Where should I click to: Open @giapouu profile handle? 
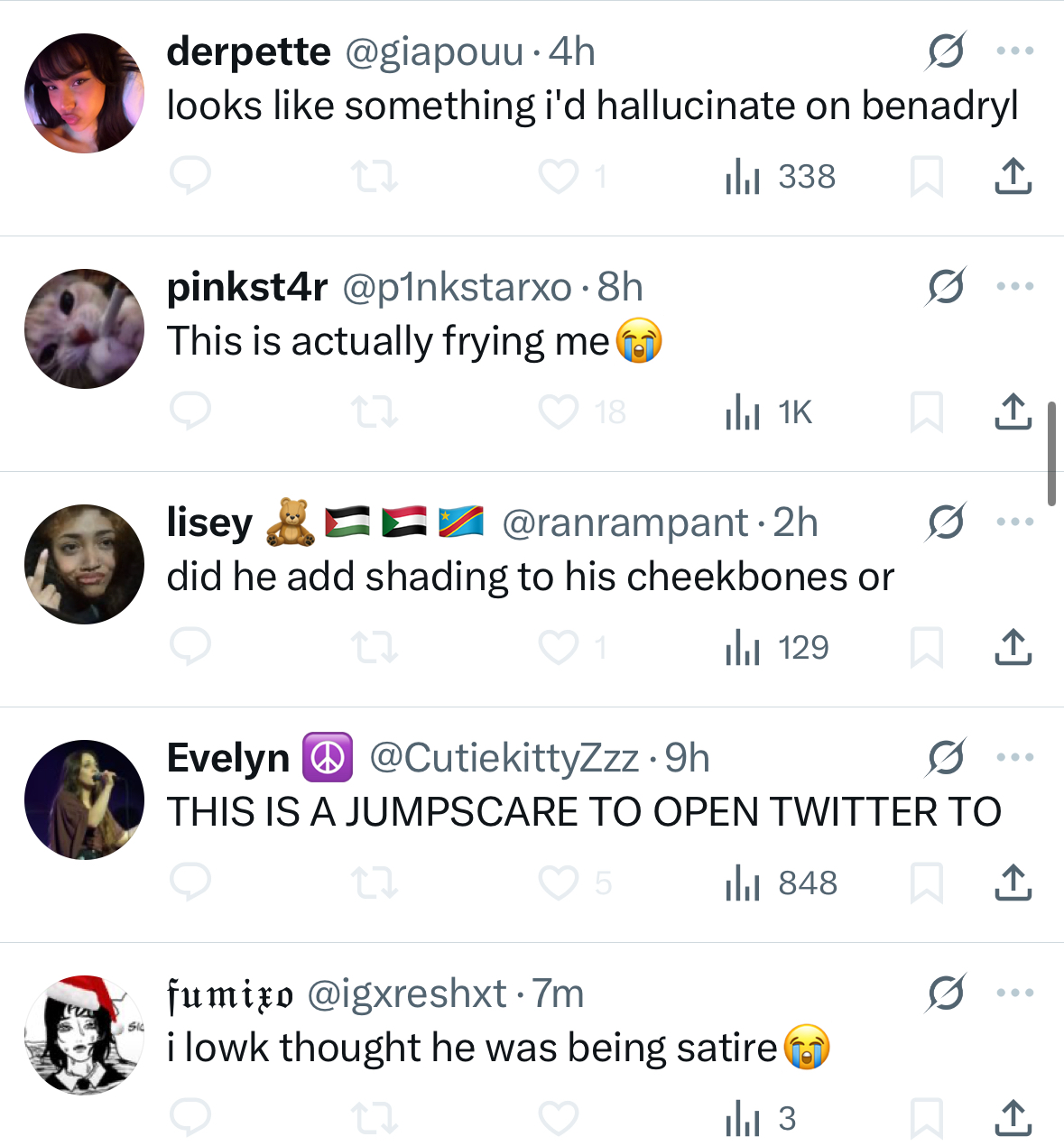(434, 52)
